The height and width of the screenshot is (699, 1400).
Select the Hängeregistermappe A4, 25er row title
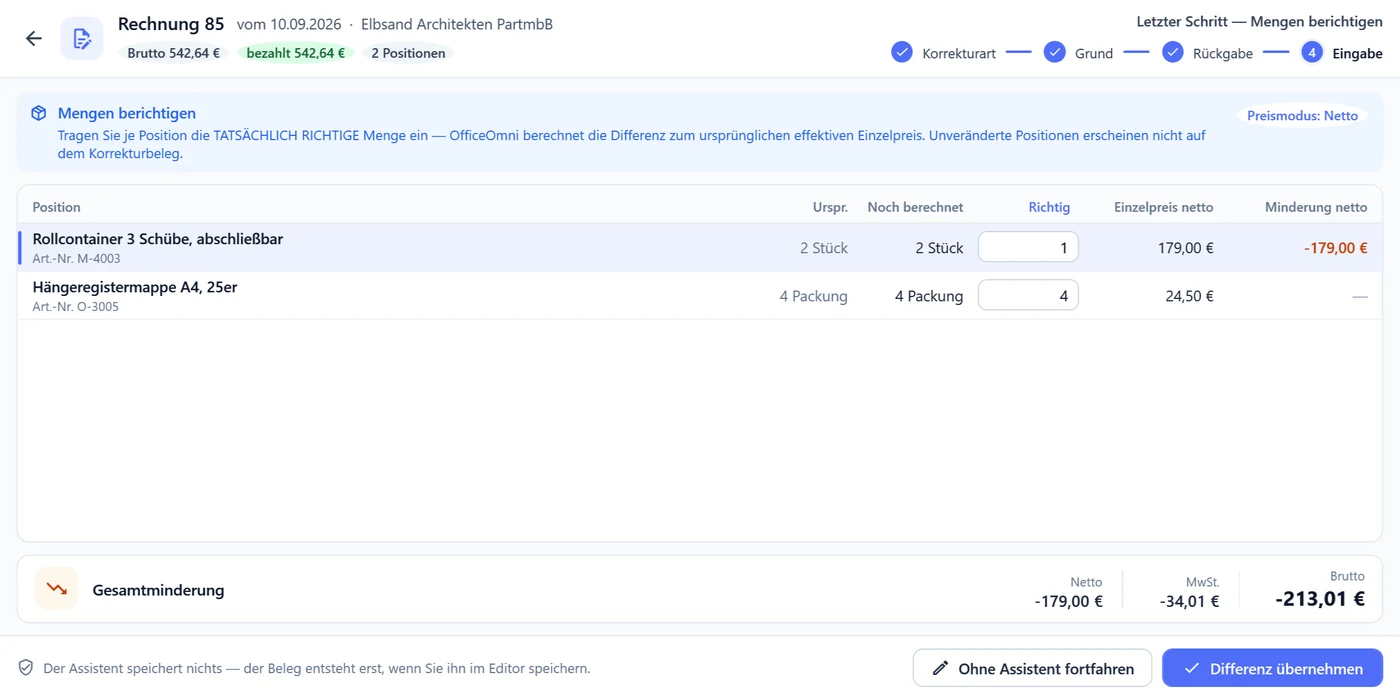[x=135, y=287]
